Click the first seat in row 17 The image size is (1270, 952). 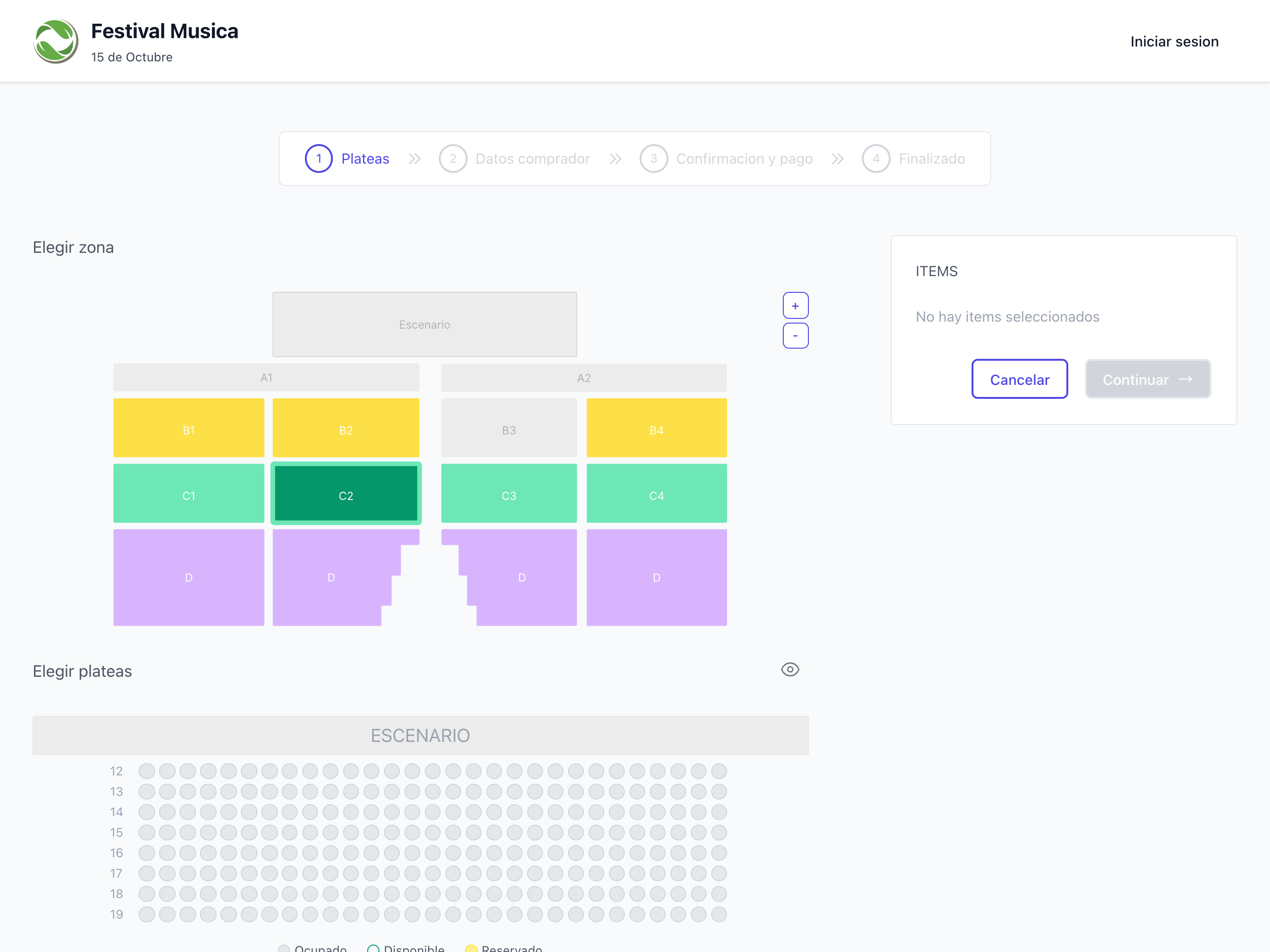[x=147, y=873]
